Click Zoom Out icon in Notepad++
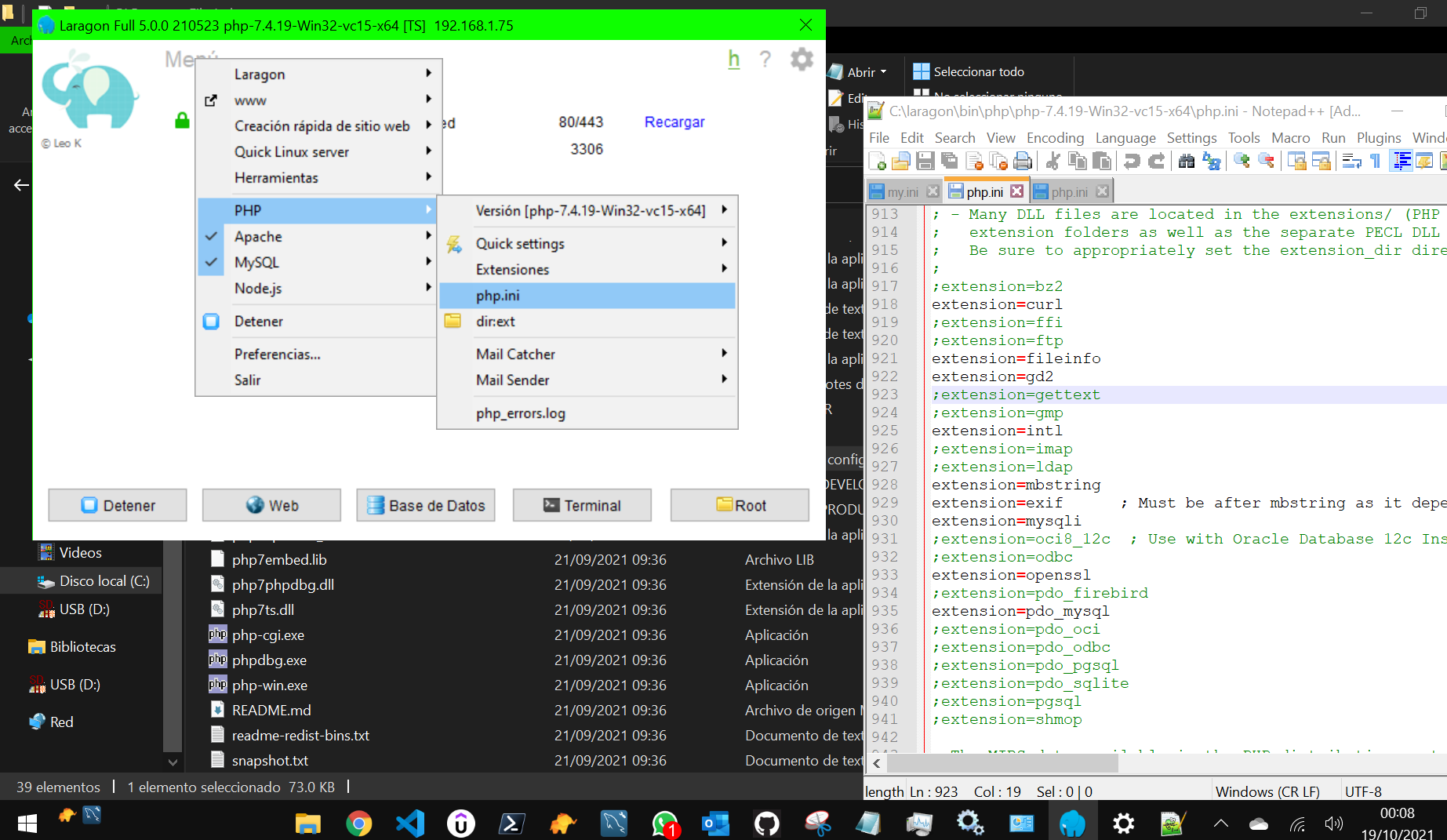The height and width of the screenshot is (840, 1447). (1266, 162)
